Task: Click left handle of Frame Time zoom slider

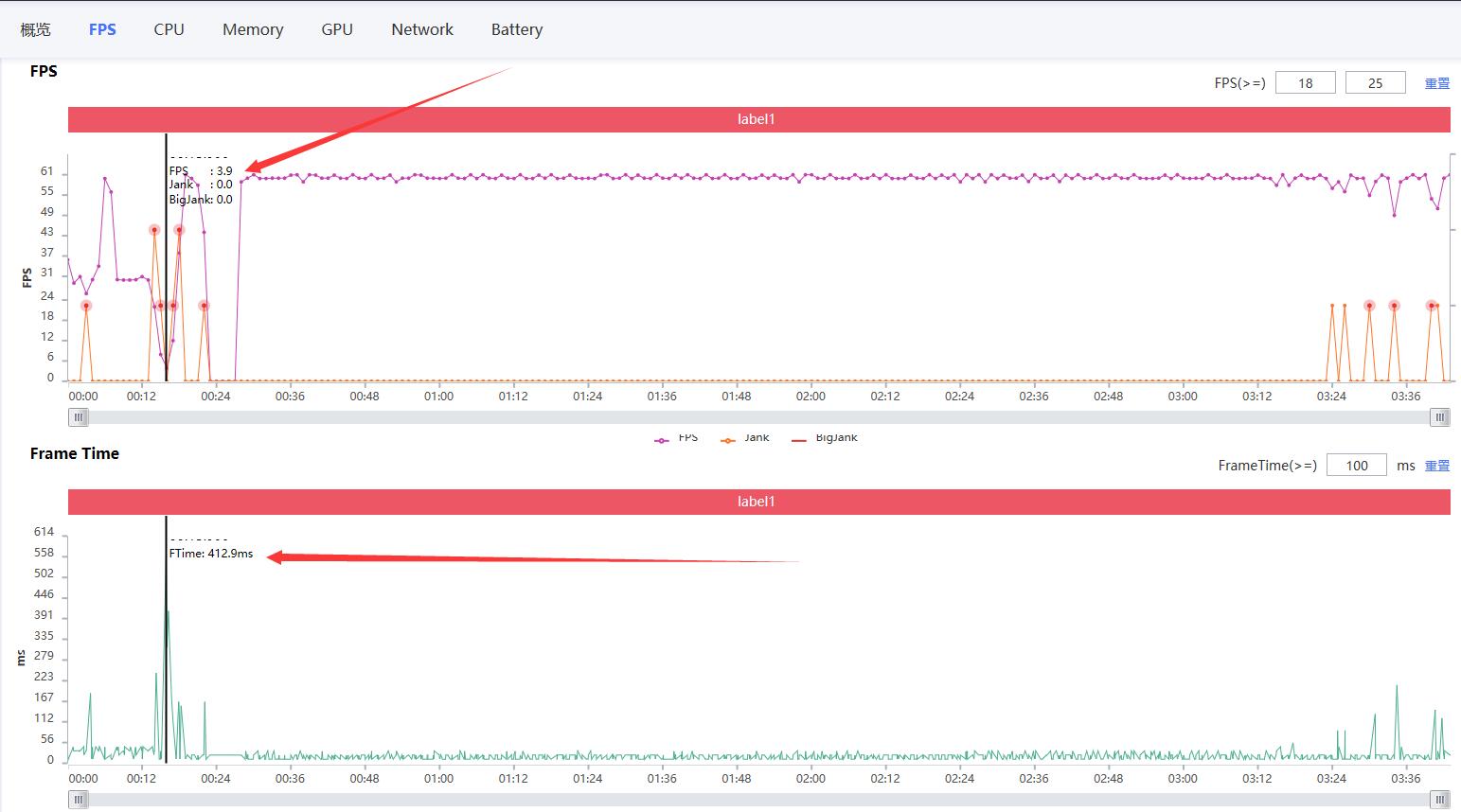Action: tap(80, 800)
